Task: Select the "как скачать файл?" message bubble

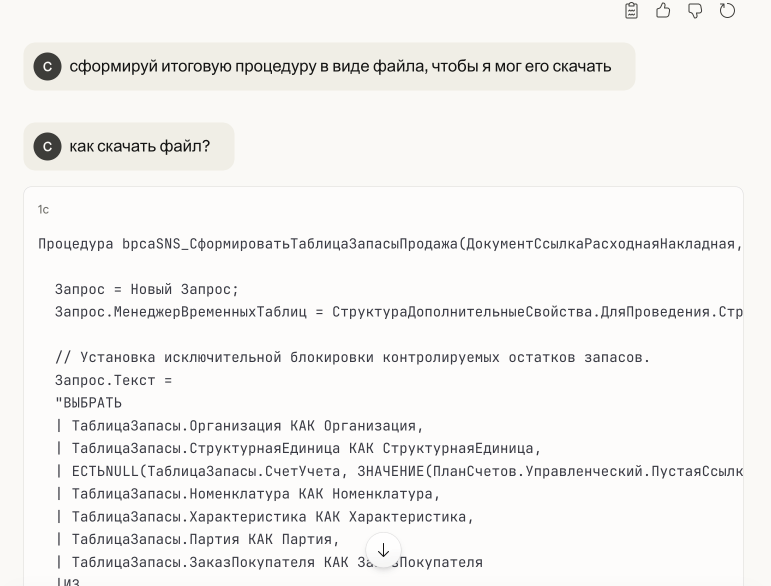Action: (140, 146)
